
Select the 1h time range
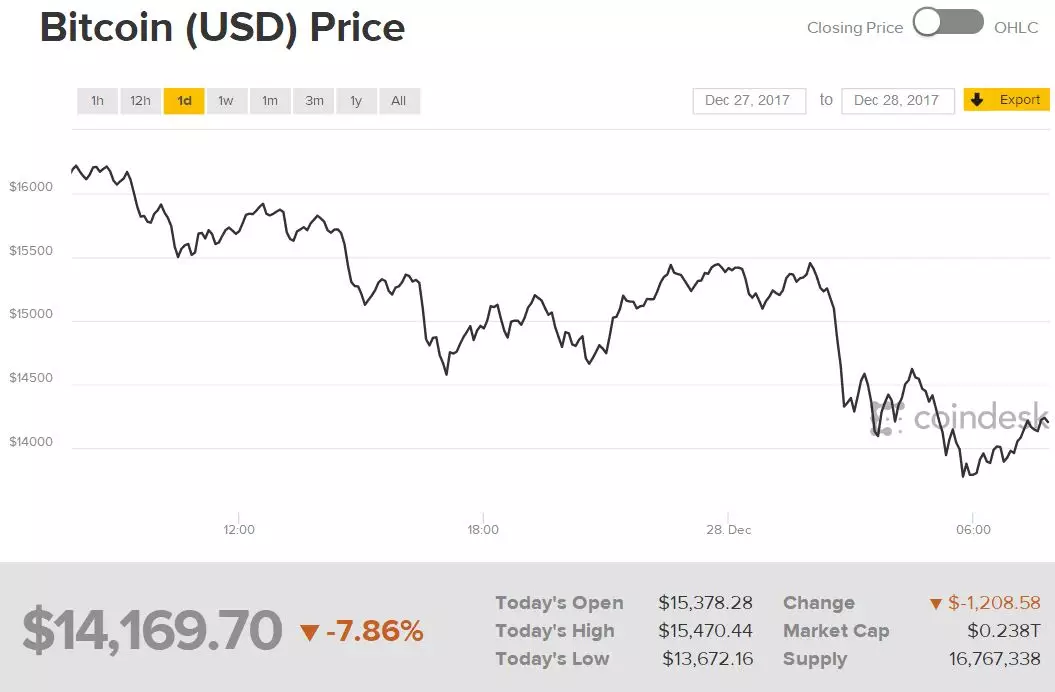coord(97,101)
